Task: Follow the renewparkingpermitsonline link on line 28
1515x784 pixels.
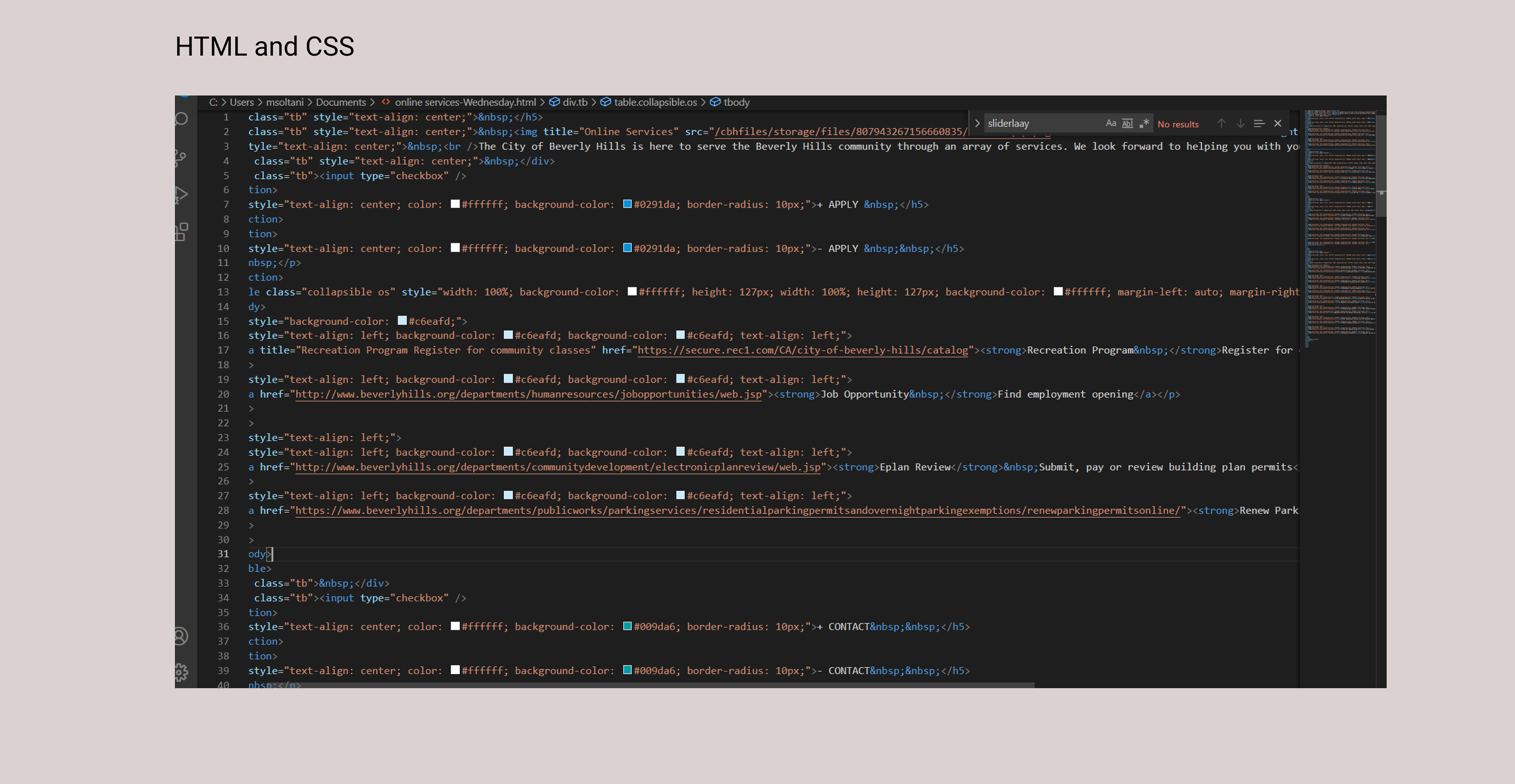Action: [737, 511]
